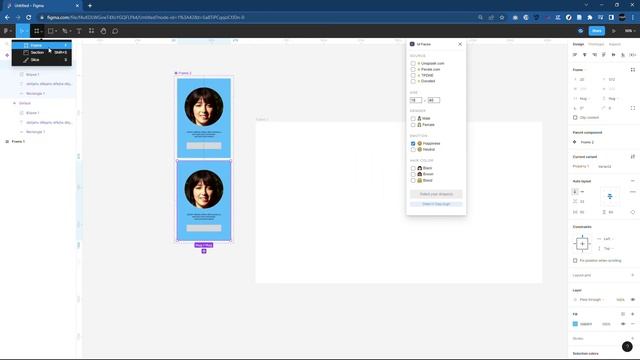Viewport: 640px width, 360px height.
Task: Click the align vertical centers icon
Action: [x=613, y=55]
